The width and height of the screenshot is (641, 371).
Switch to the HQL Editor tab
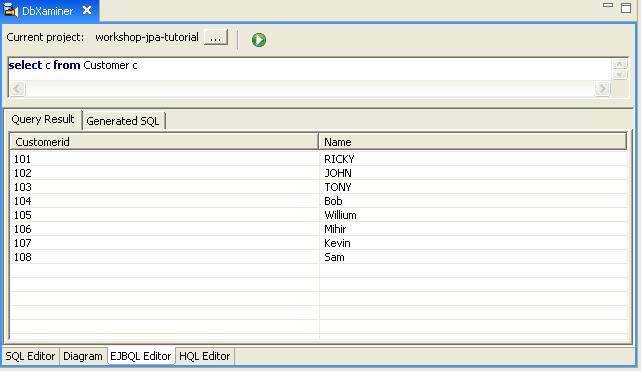204,356
